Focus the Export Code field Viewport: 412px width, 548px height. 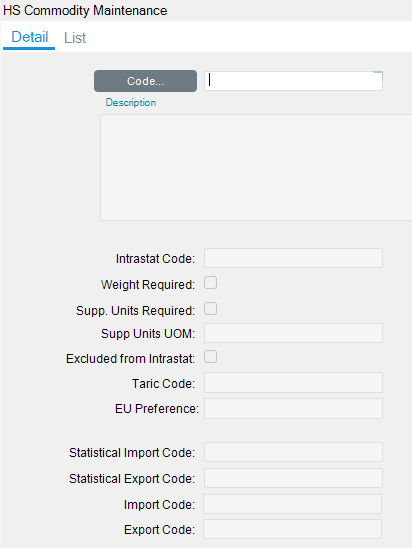point(292,529)
